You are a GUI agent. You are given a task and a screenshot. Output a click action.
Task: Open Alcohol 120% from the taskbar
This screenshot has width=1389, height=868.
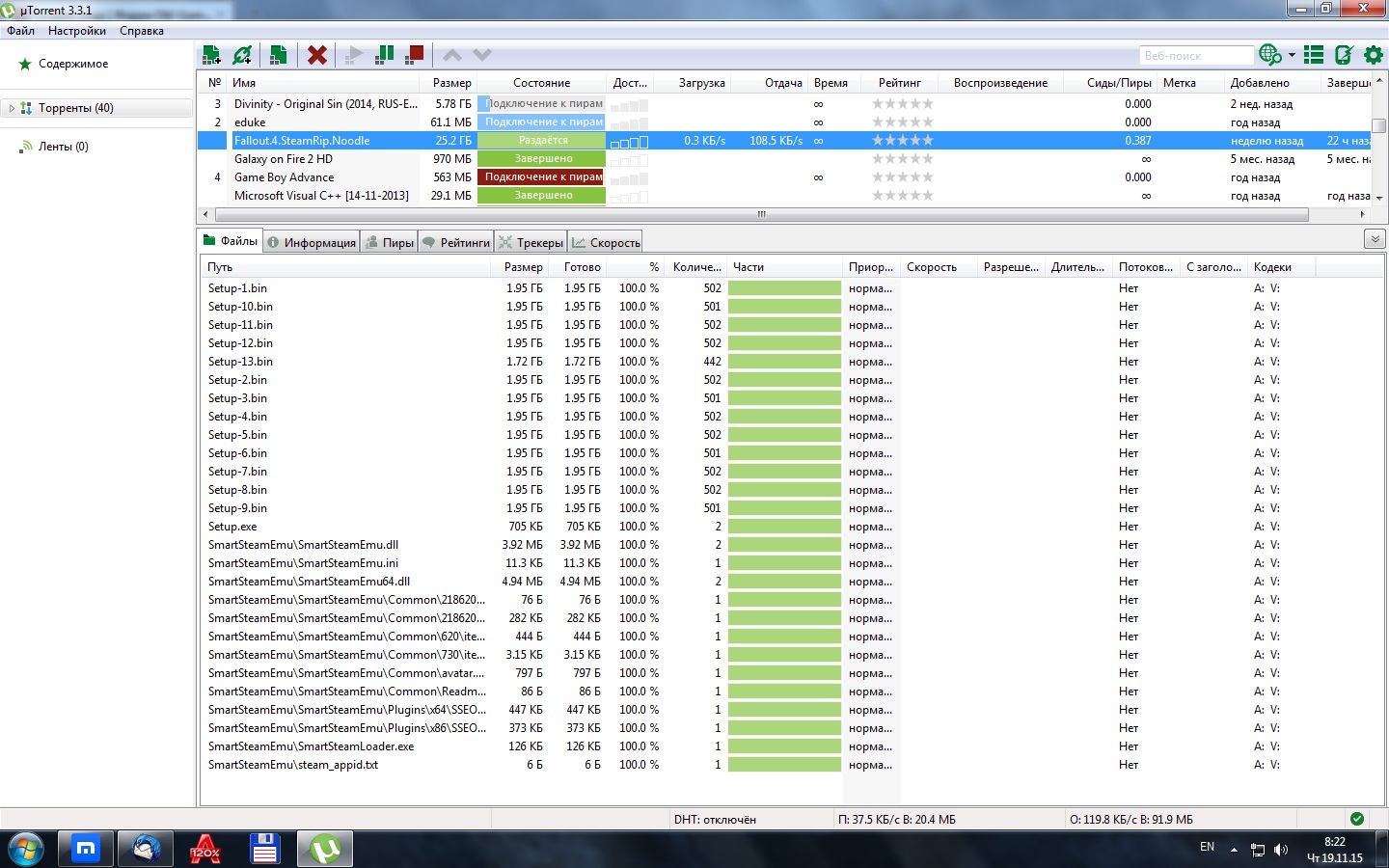(x=204, y=850)
